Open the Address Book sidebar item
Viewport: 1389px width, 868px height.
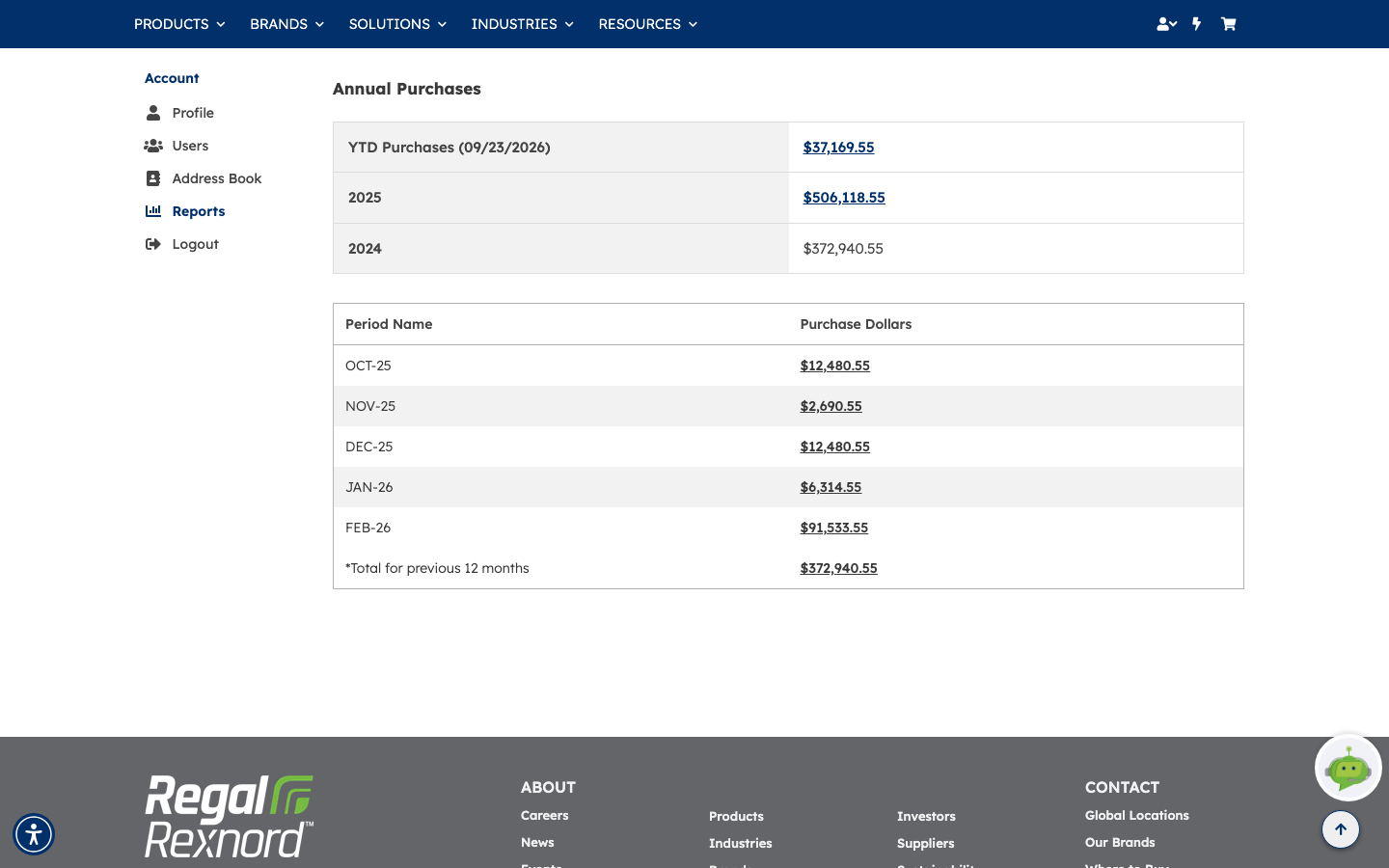click(217, 178)
